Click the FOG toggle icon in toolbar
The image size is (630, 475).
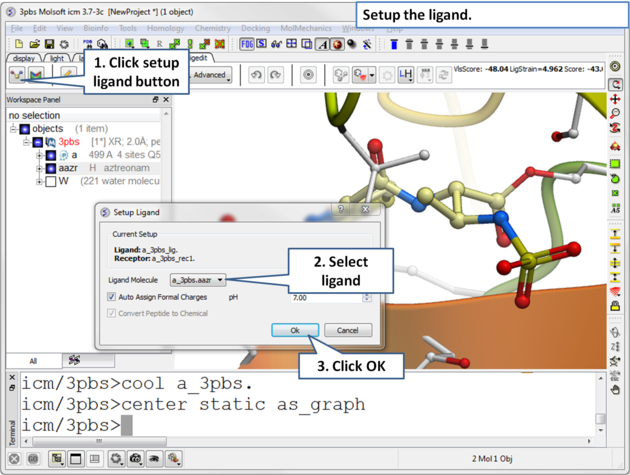click(247, 45)
